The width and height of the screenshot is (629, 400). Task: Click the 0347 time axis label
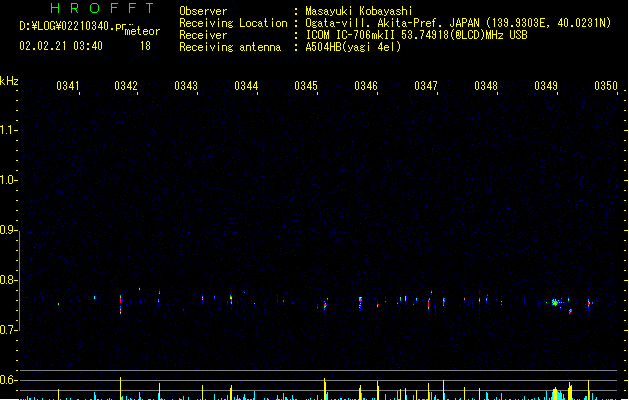coord(426,86)
